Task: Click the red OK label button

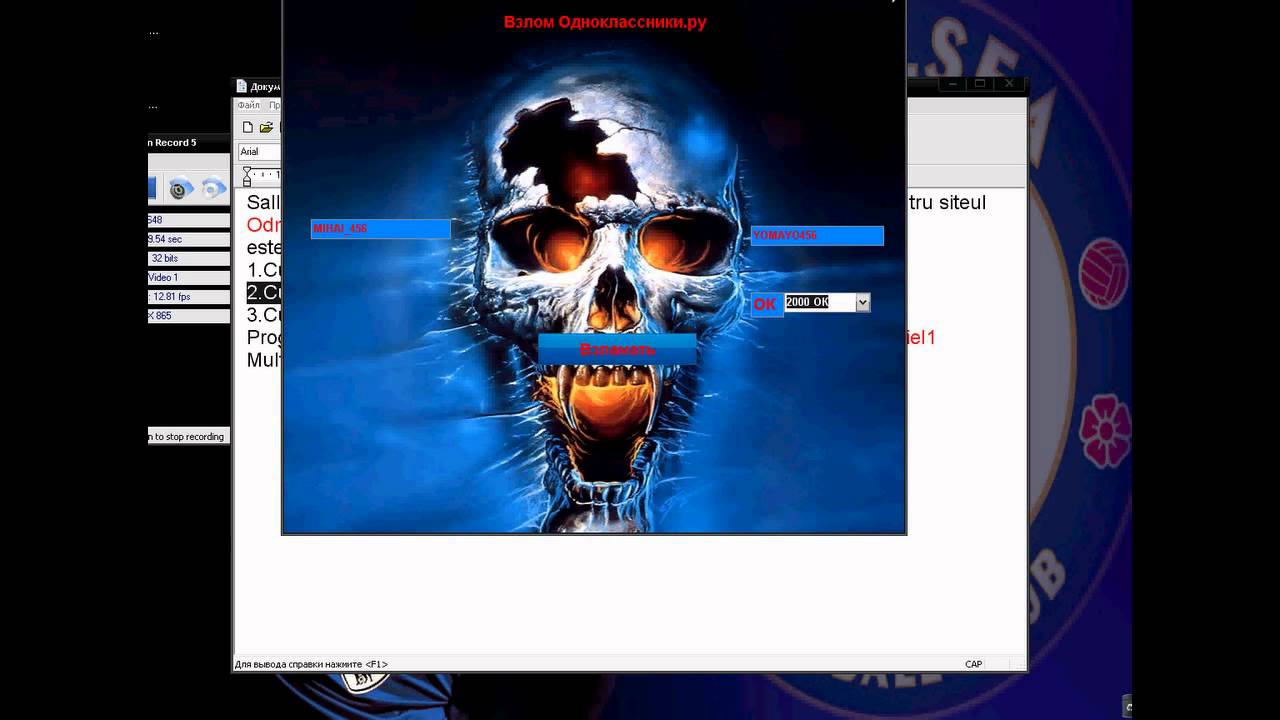Action: (765, 304)
